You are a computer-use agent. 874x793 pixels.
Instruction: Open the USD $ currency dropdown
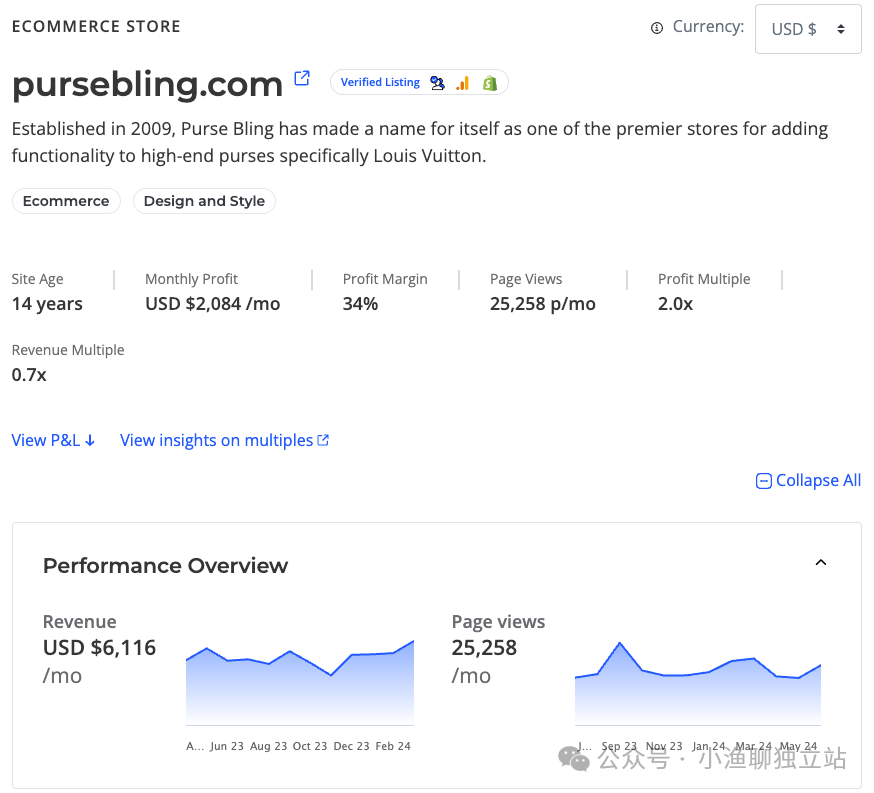pyautogui.click(x=808, y=29)
